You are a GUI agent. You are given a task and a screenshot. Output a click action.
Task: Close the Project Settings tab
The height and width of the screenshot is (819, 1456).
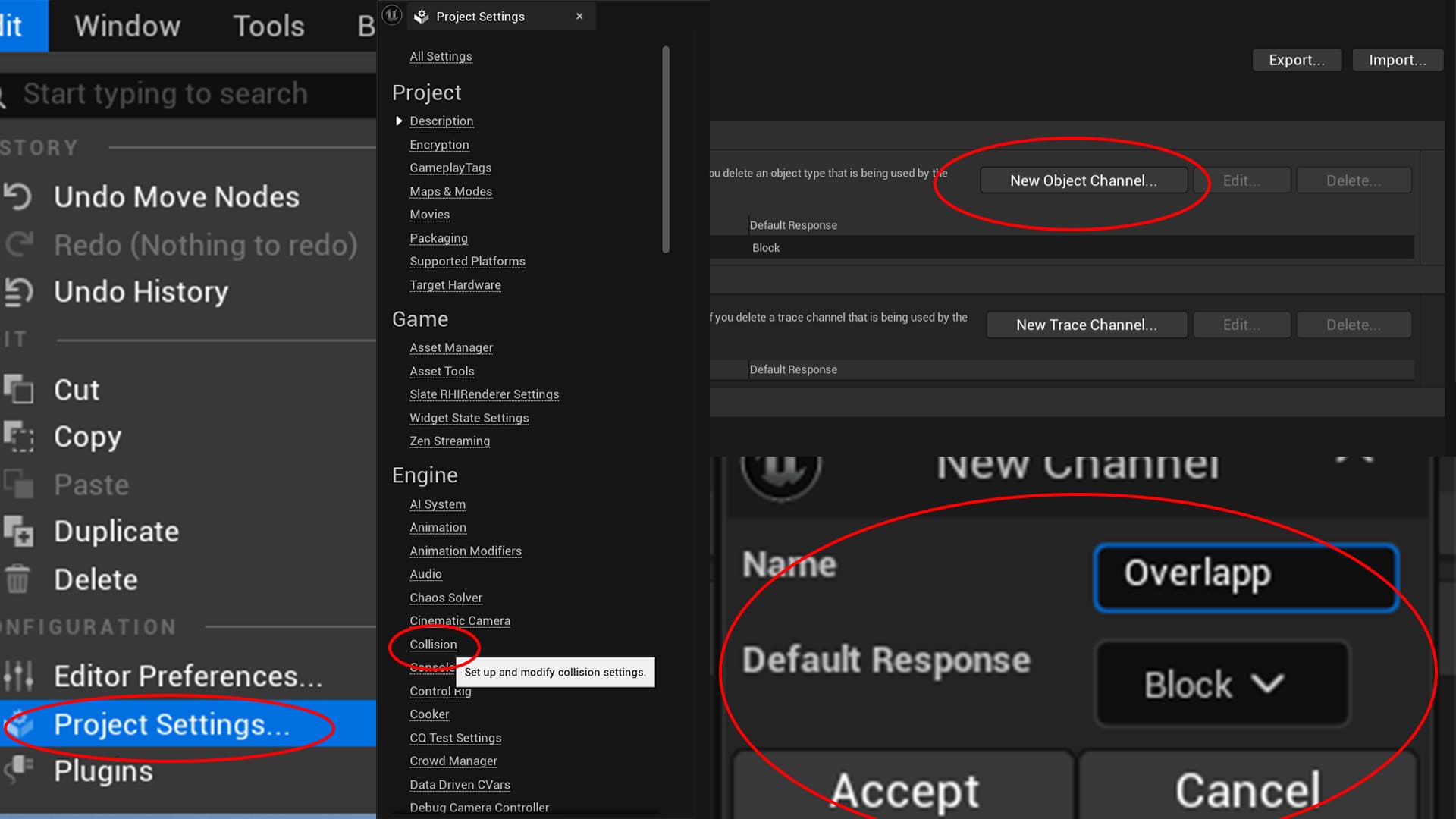click(579, 16)
